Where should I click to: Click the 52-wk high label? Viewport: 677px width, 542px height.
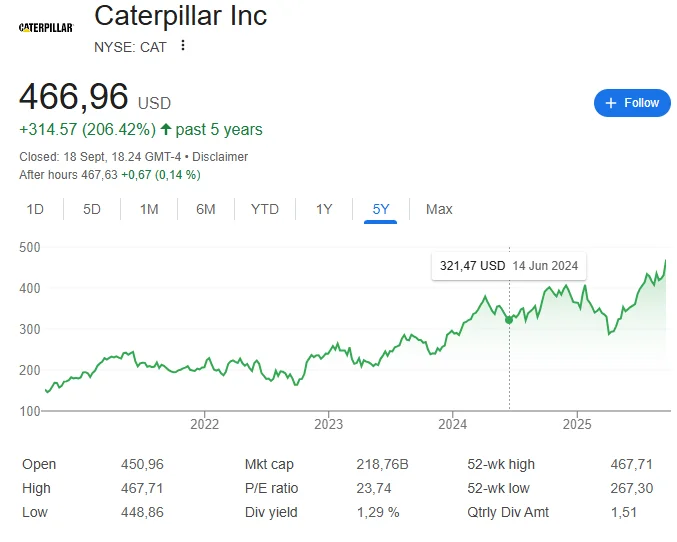[x=501, y=464]
